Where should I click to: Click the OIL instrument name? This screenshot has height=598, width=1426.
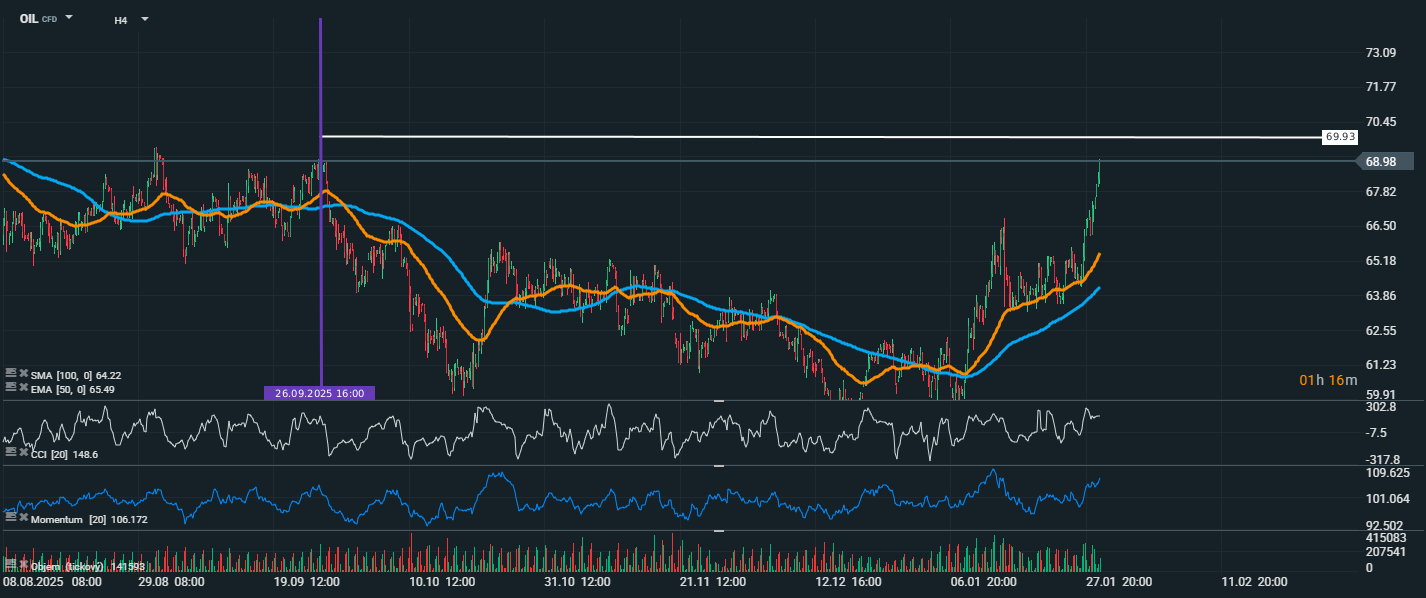click(x=29, y=18)
